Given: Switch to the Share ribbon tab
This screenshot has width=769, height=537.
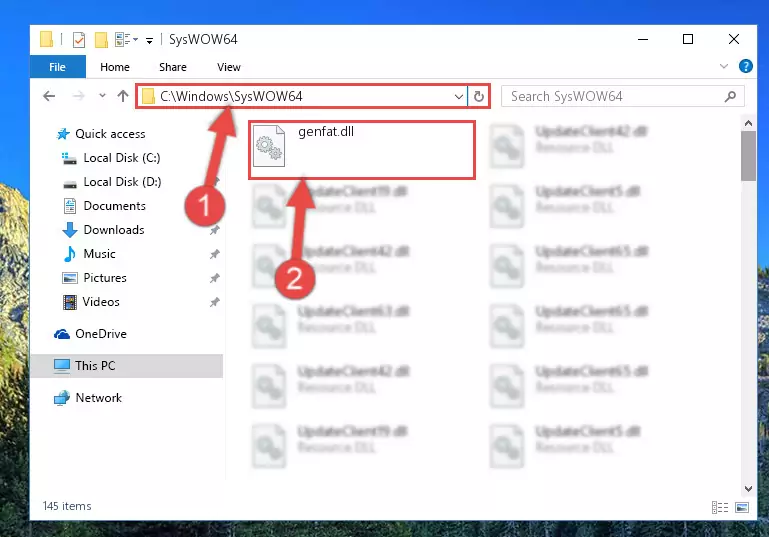Looking at the screenshot, I should click(173, 67).
